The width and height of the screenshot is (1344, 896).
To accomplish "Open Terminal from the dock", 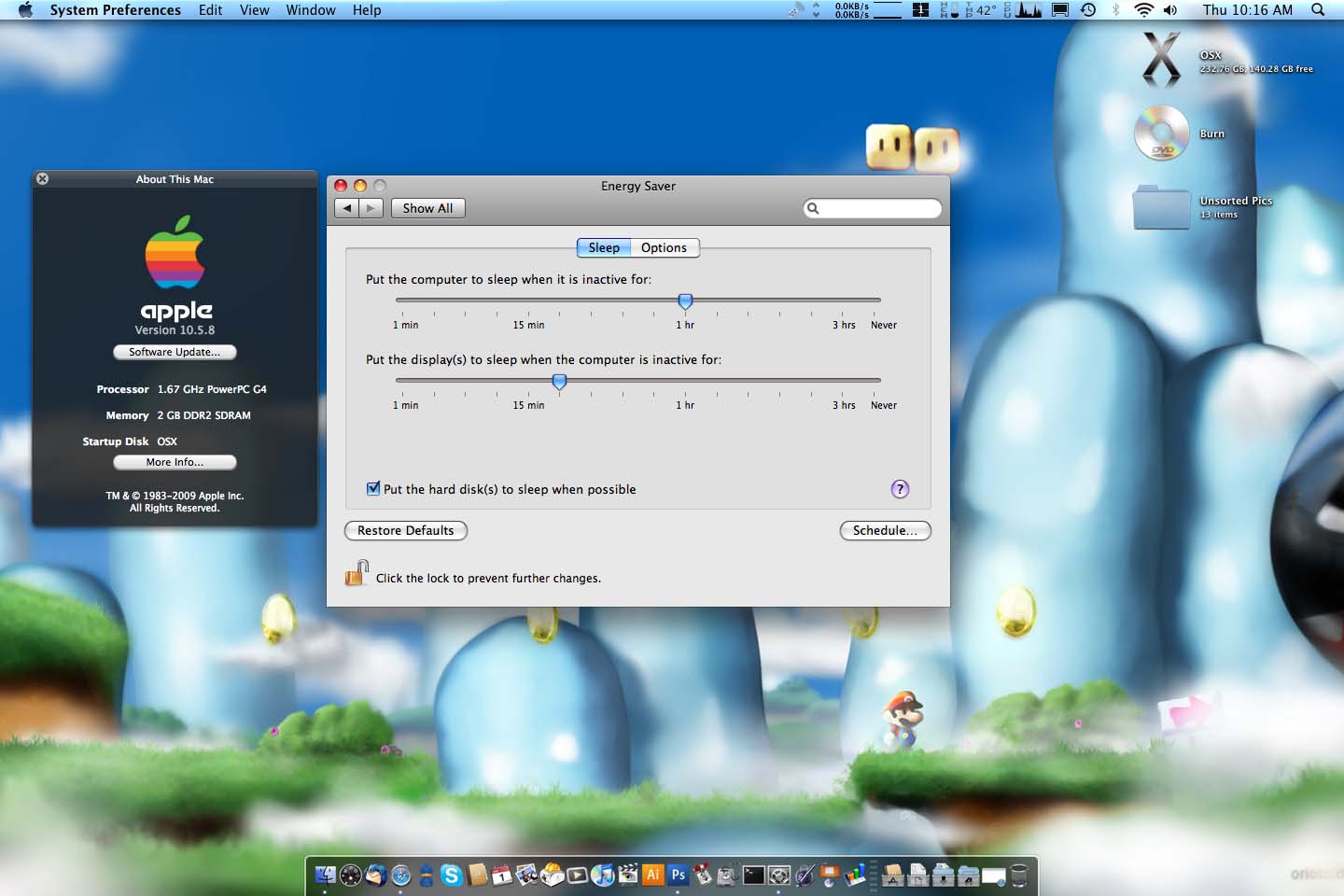I will click(754, 875).
